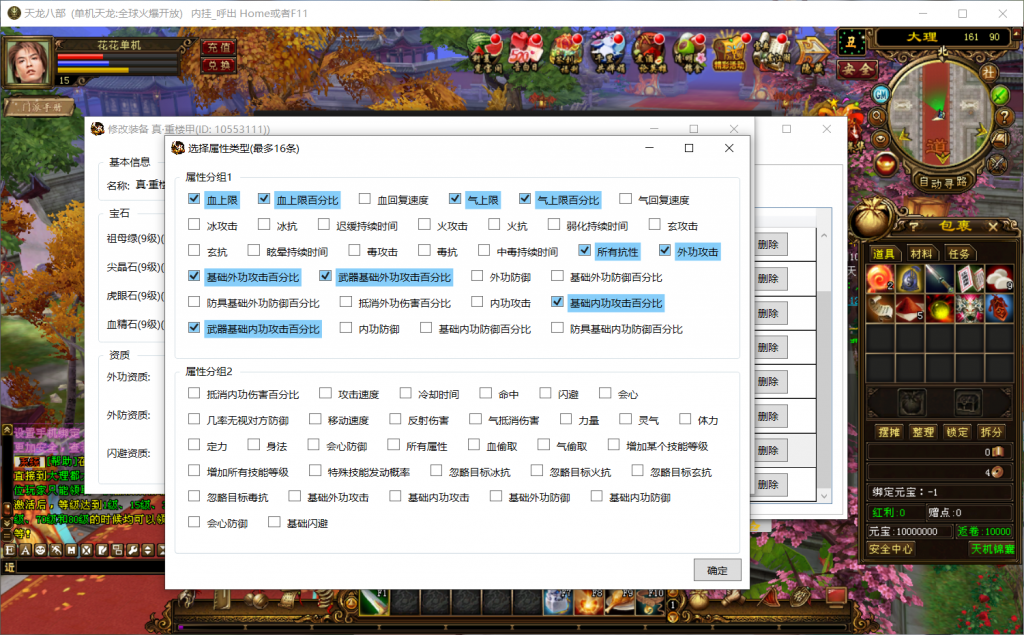
Task: Check the 攻击速度 checkbox in group 2
Action: coord(325,393)
